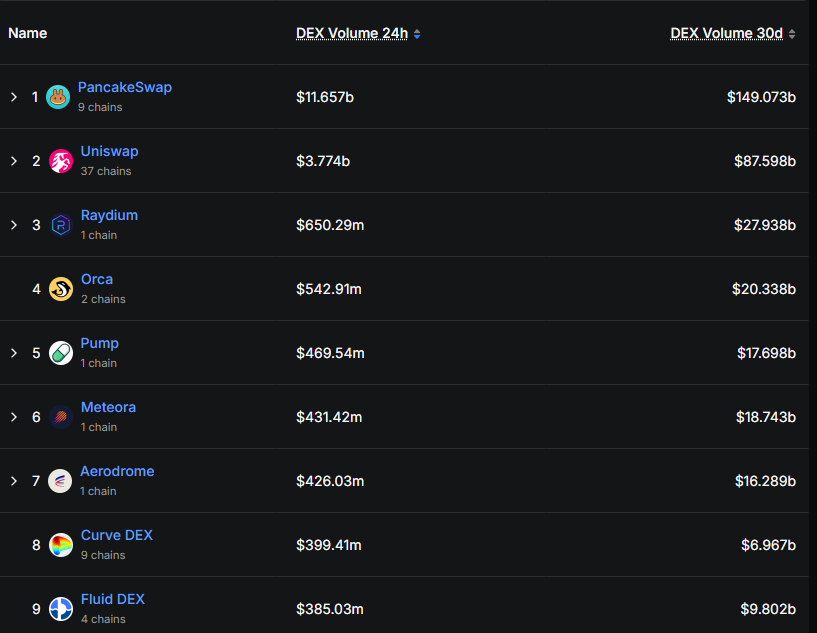Viewport: 817px width, 633px height.
Task: Sort by DEX Volume 30d arrows icon
Action: click(792, 34)
